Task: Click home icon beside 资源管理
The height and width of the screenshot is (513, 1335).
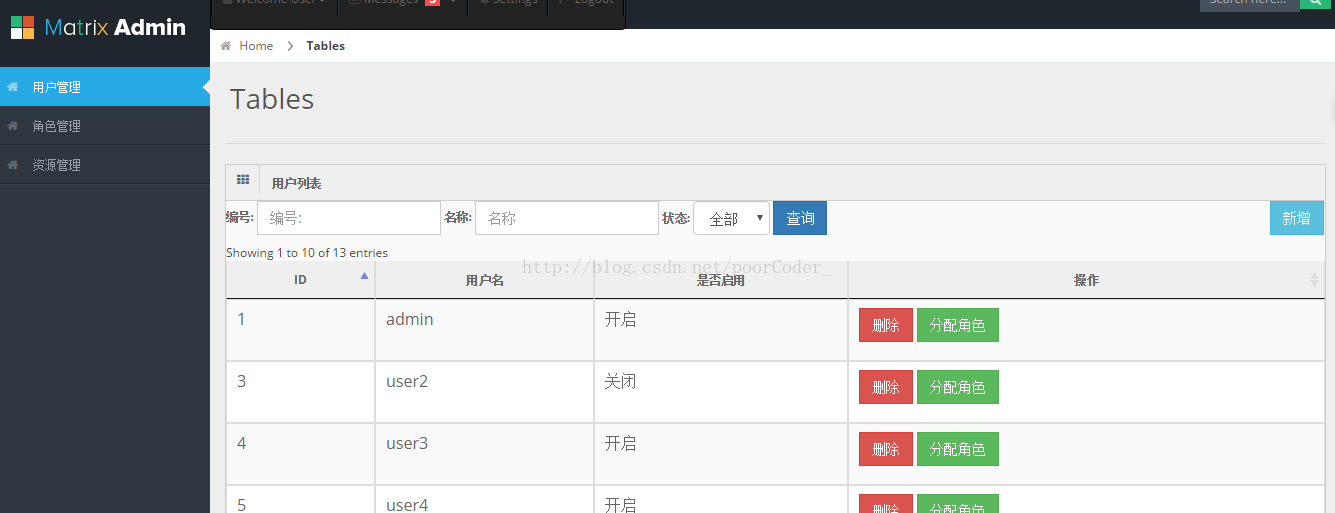Action: 13,165
